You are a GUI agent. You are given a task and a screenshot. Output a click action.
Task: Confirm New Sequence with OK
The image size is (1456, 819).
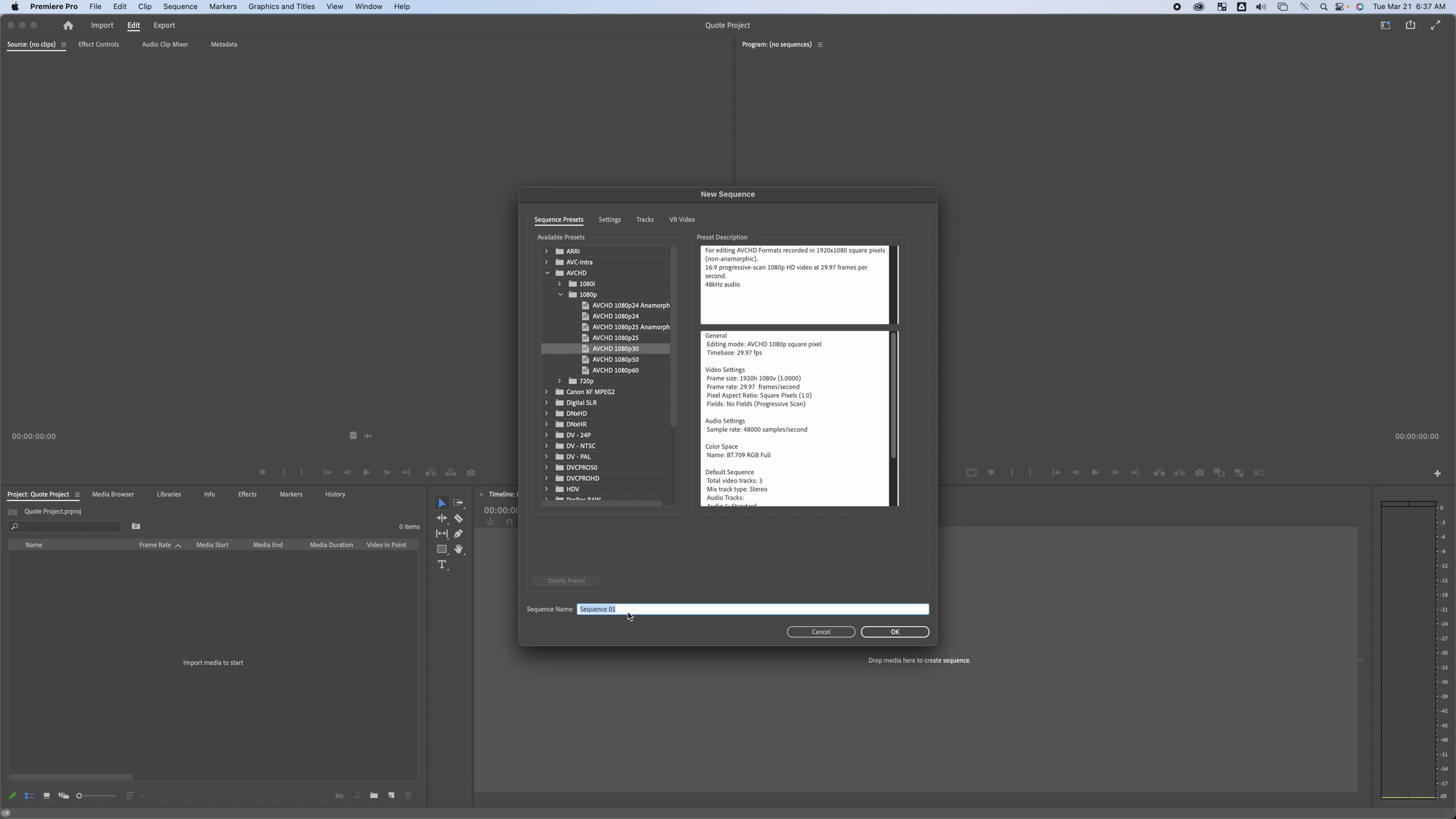pos(895,632)
